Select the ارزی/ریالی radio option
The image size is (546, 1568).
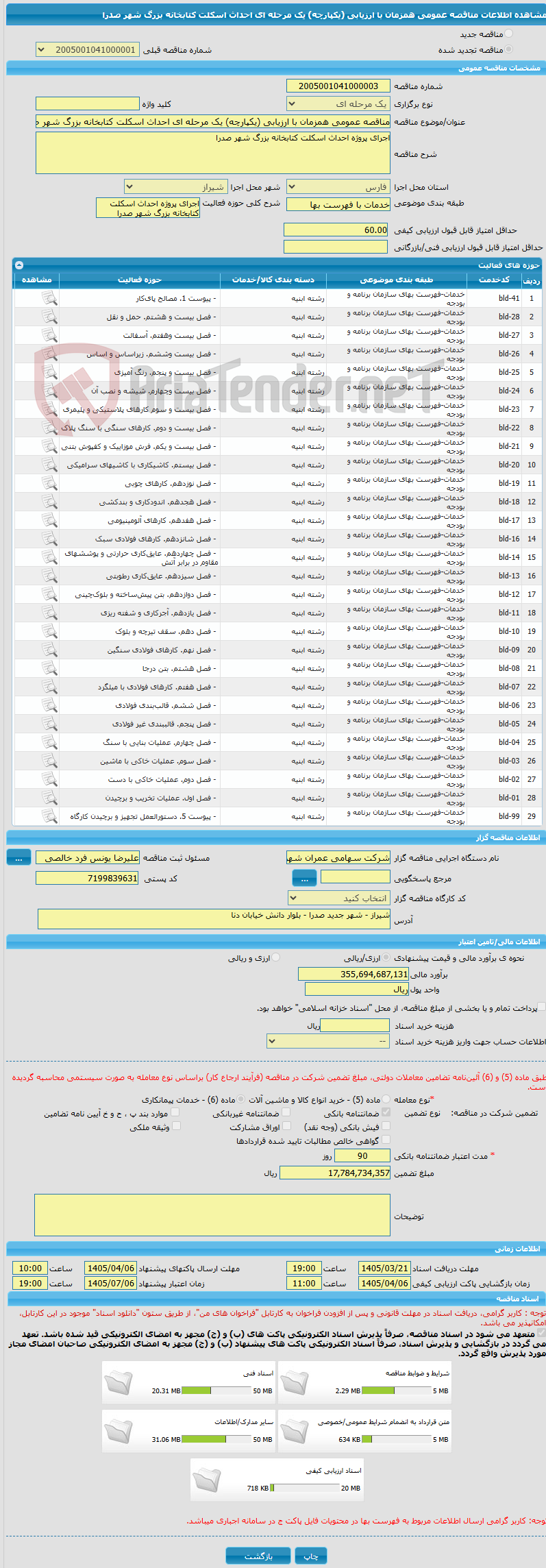click(386, 957)
